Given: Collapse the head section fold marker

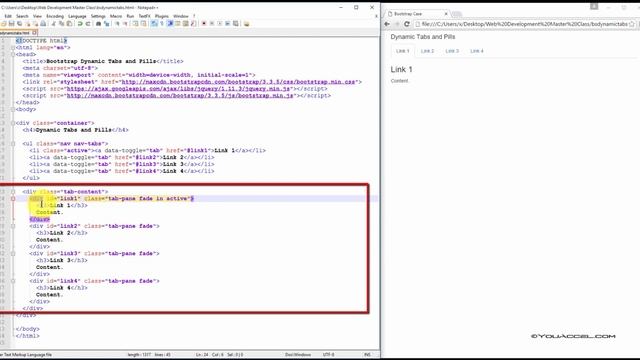Looking at the screenshot, I should coord(13,54).
